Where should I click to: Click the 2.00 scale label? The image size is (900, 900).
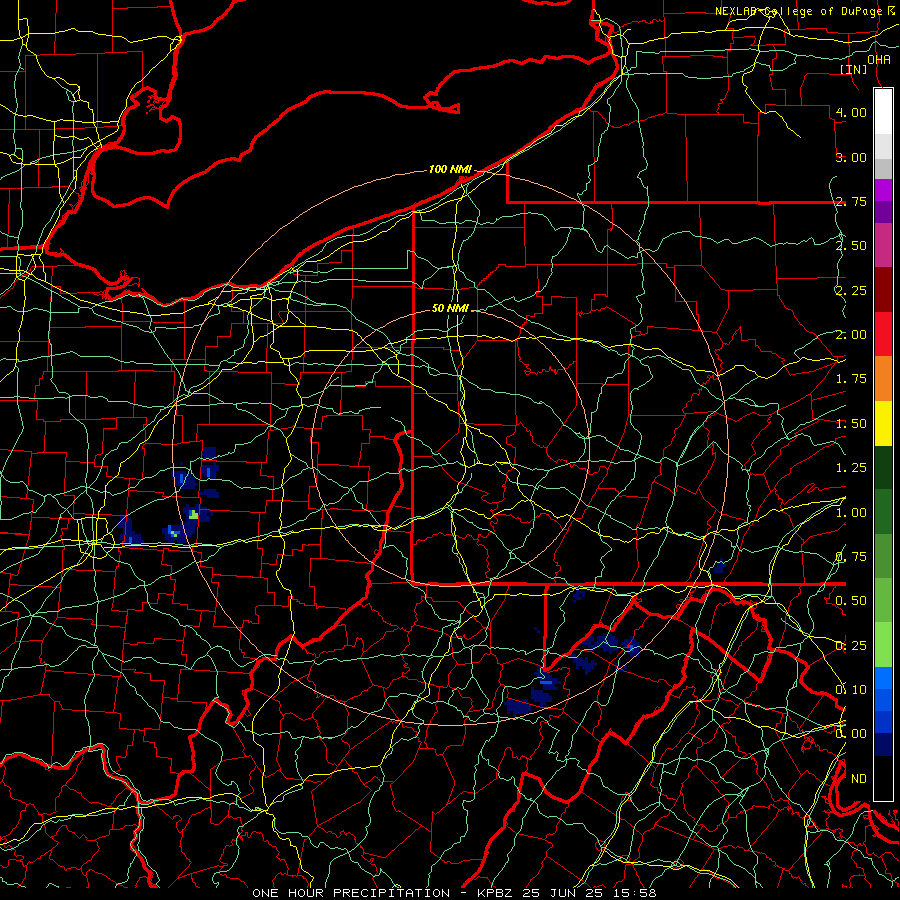[851, 335]
